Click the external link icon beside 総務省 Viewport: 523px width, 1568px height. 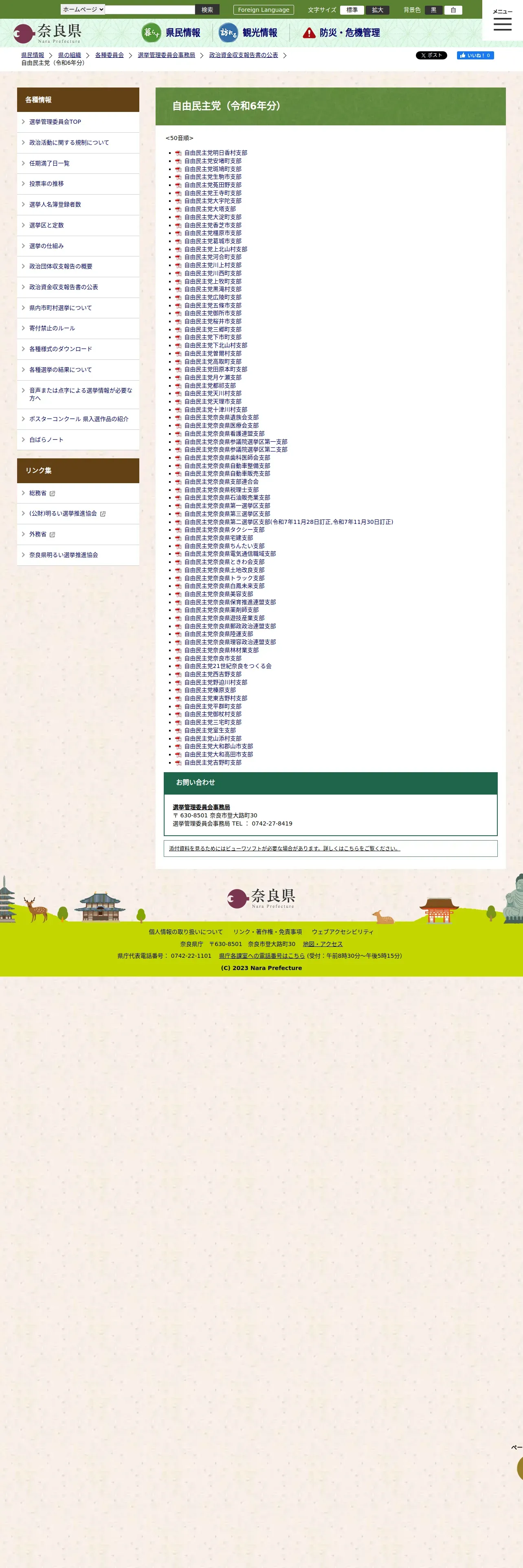(x=53, y=494)
